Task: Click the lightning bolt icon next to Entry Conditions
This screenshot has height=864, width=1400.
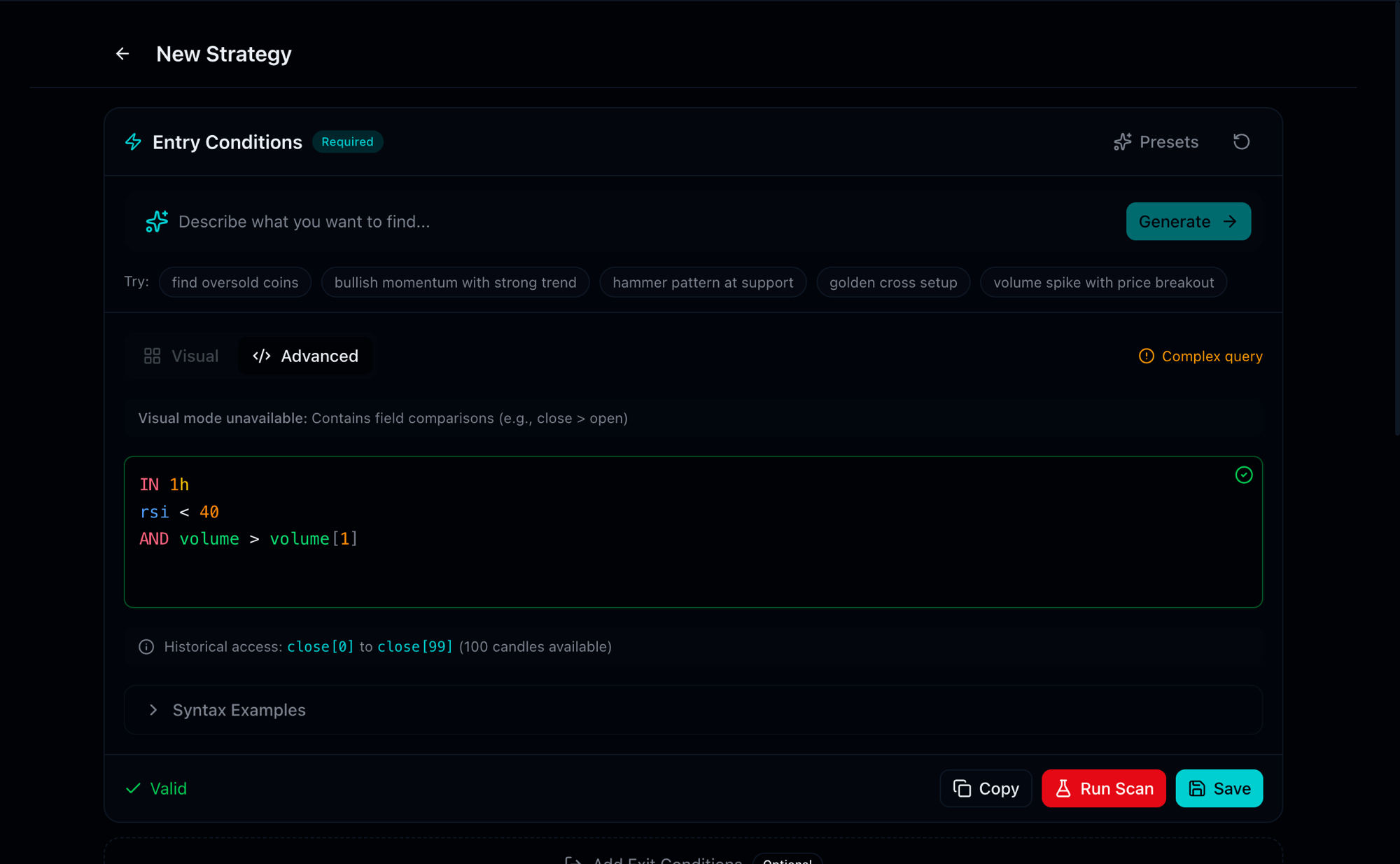Action: 133,141
